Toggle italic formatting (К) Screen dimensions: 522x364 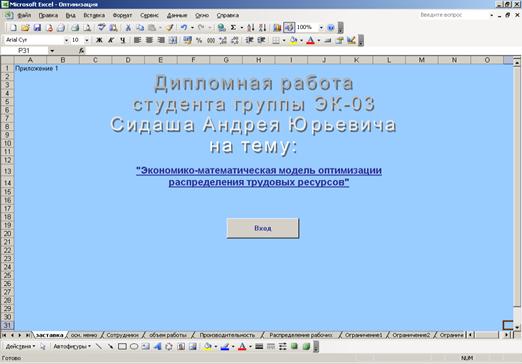(111, 40)
